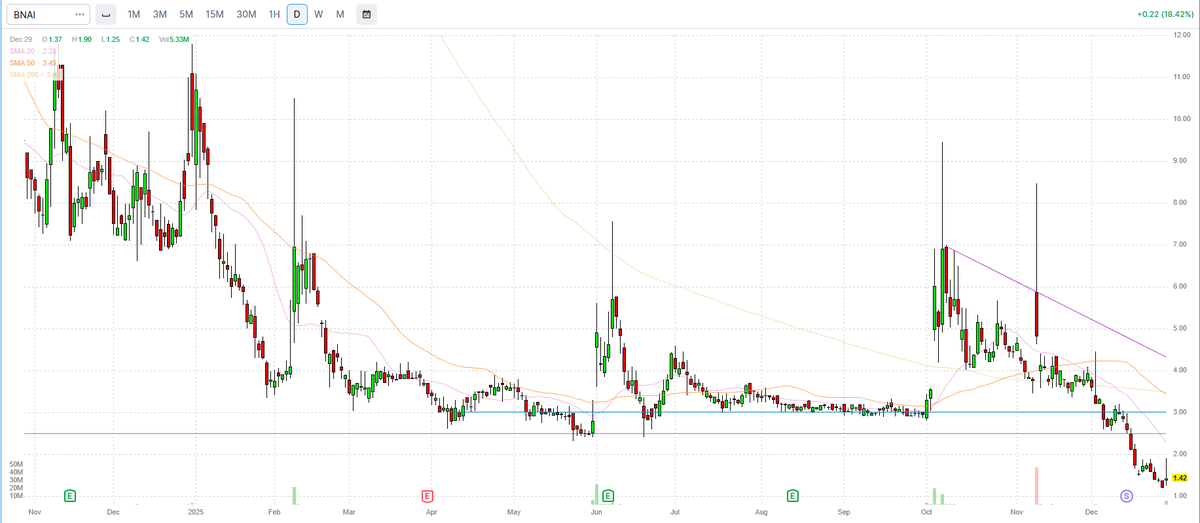Toggle the extended hours bracket icon
This screenshot has width=1200, height=523.
(x=106, y=15)
